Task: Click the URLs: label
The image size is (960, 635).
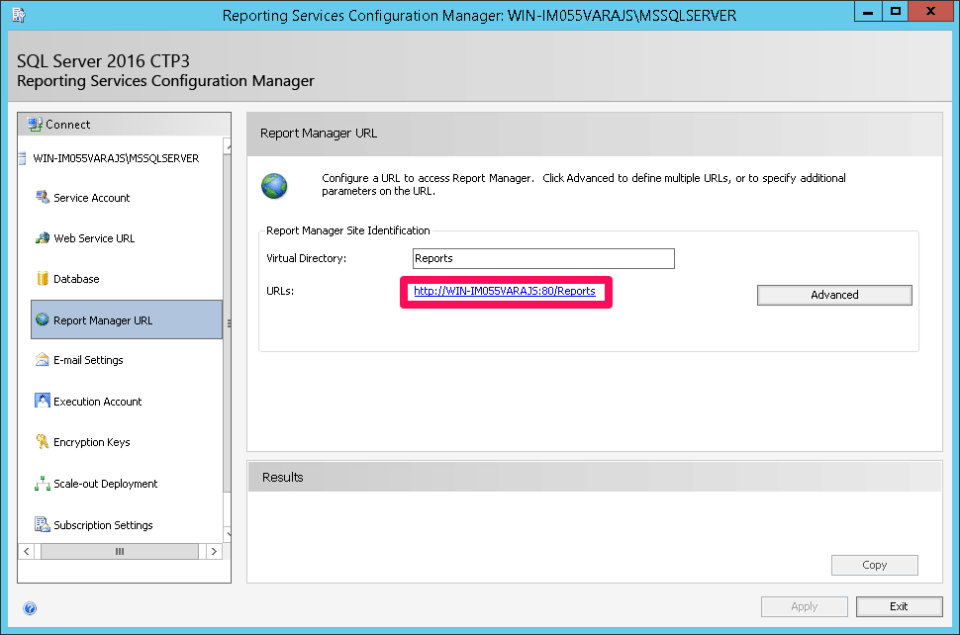Action: (280, 291)
